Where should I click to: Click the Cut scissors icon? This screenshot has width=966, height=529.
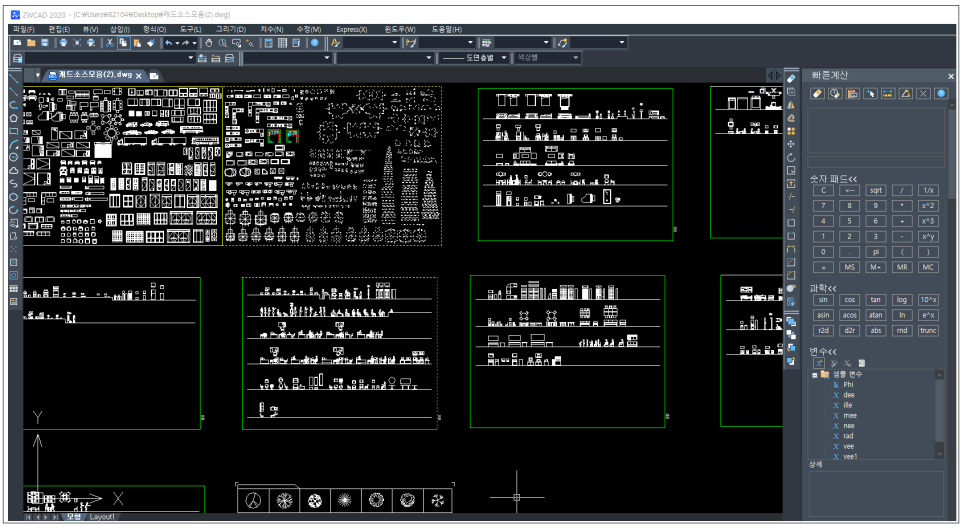(x=110, y=42)
